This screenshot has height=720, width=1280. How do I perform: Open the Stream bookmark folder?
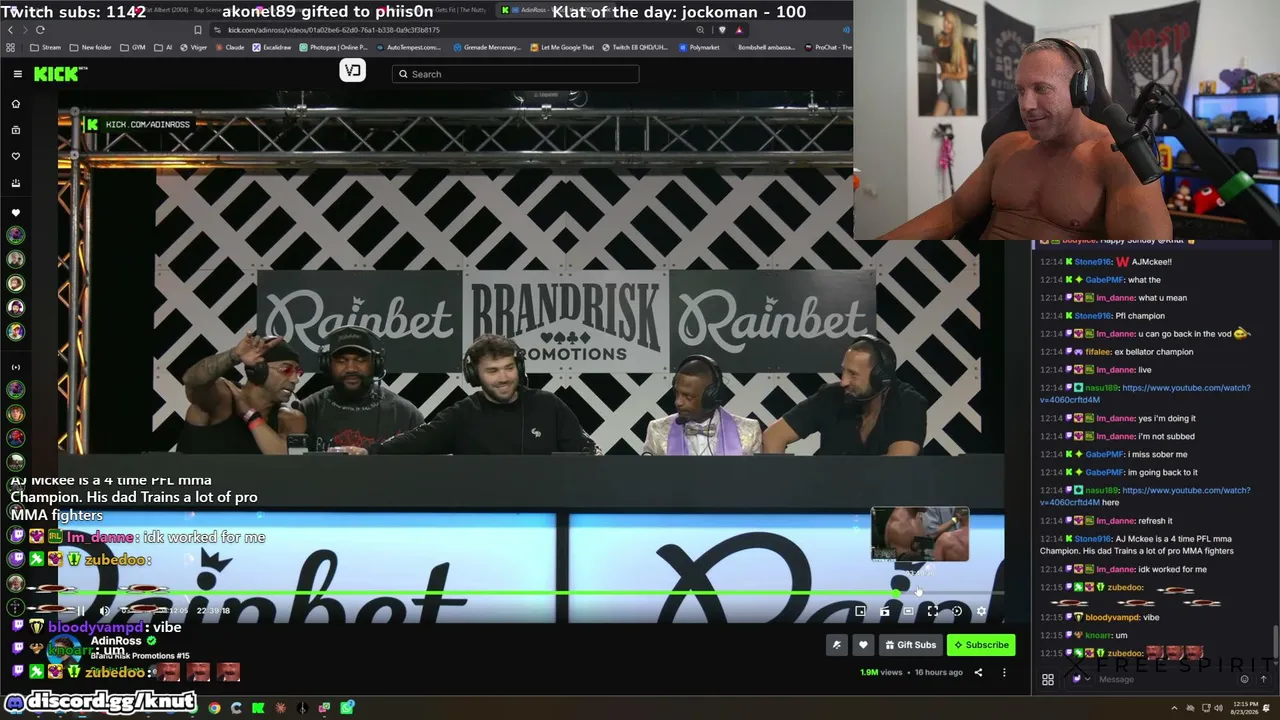(x=45, y=47)
